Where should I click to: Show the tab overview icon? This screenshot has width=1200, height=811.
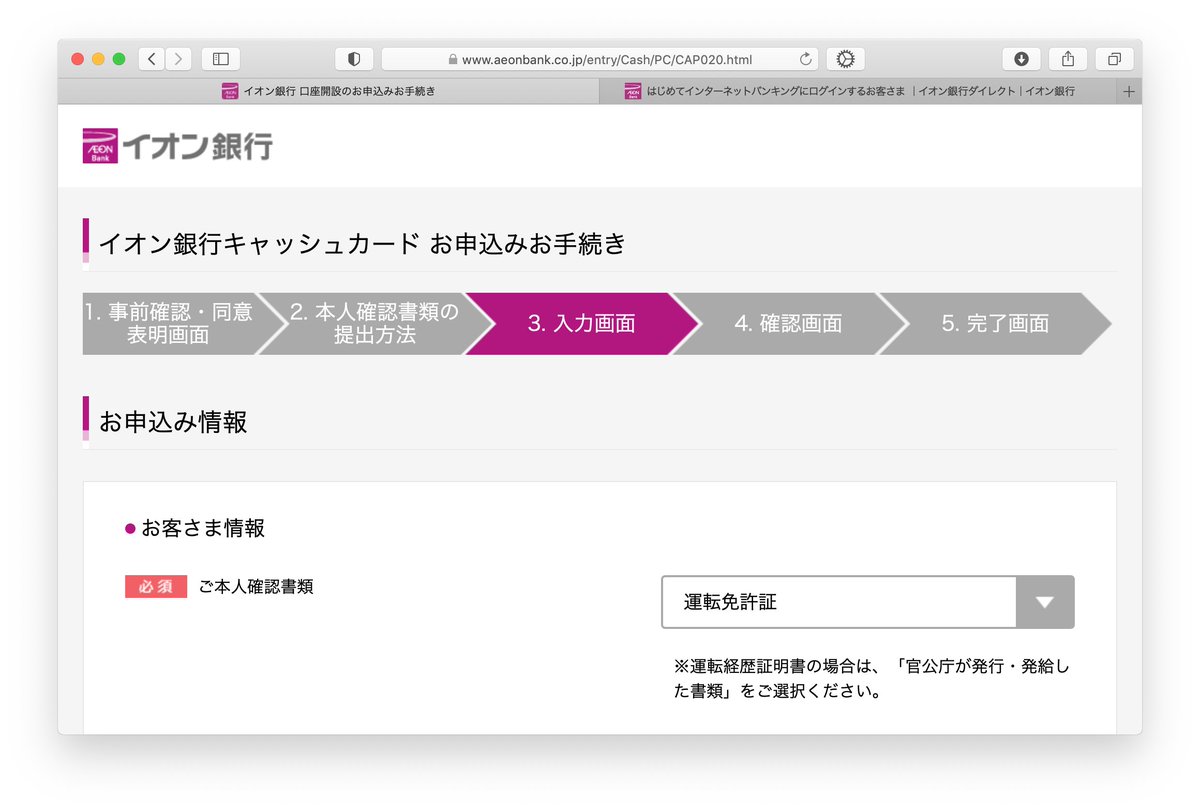point(1114,59)
